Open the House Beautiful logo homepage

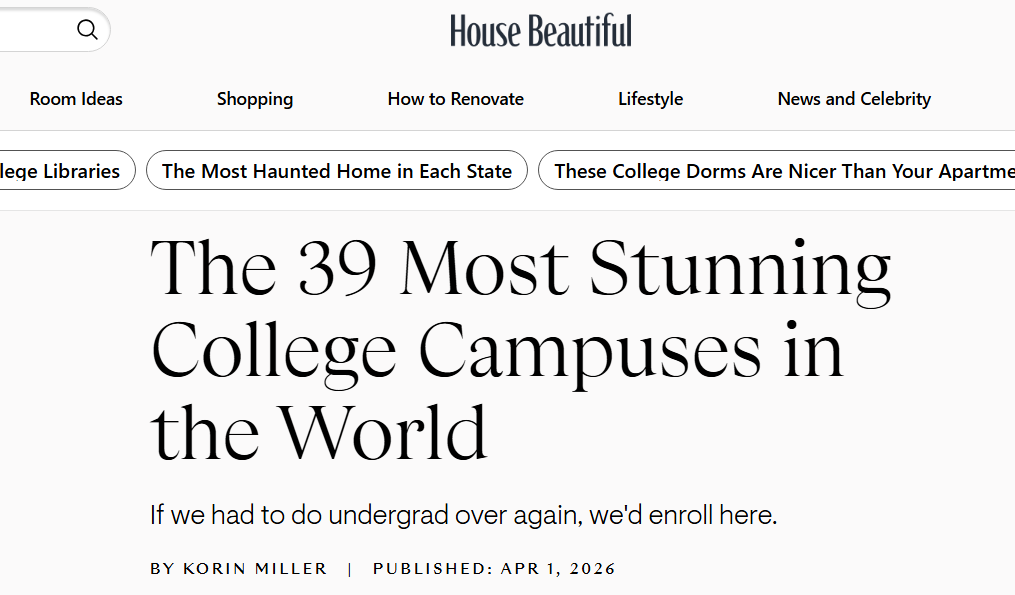coord(540,31)
